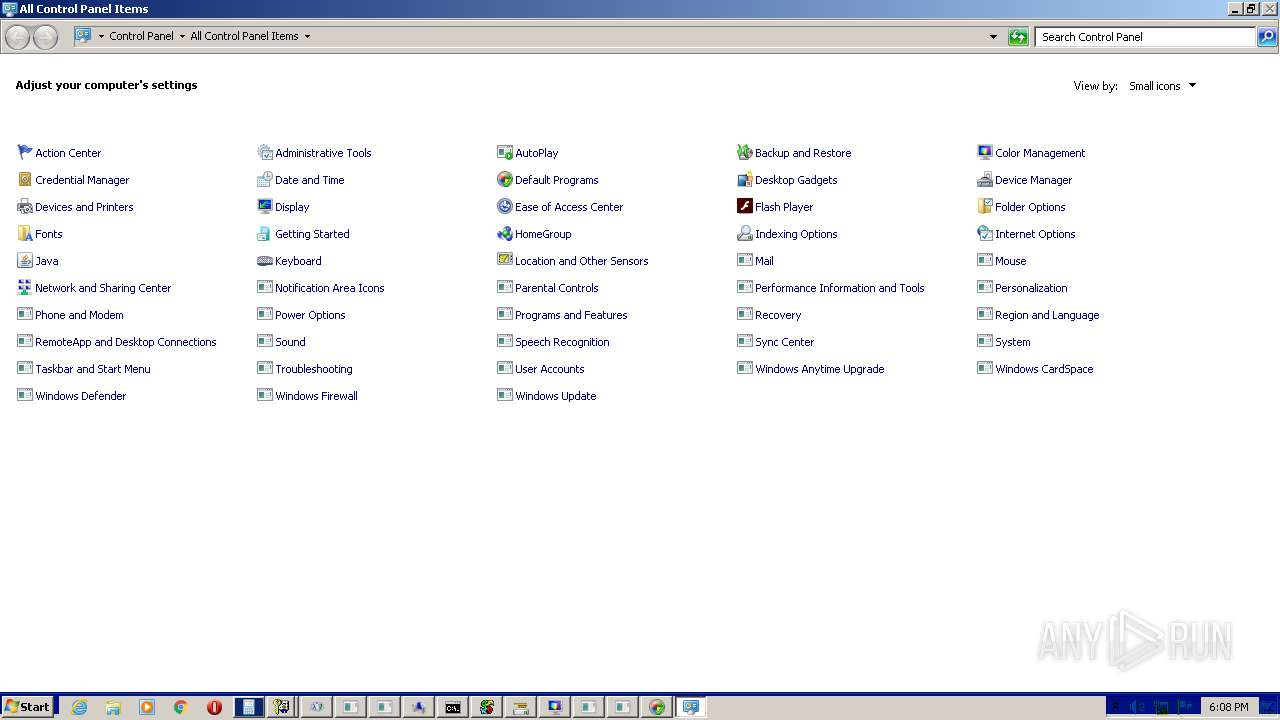
Task: Click the Java coffee cup icon
Action: coord(25,261)
